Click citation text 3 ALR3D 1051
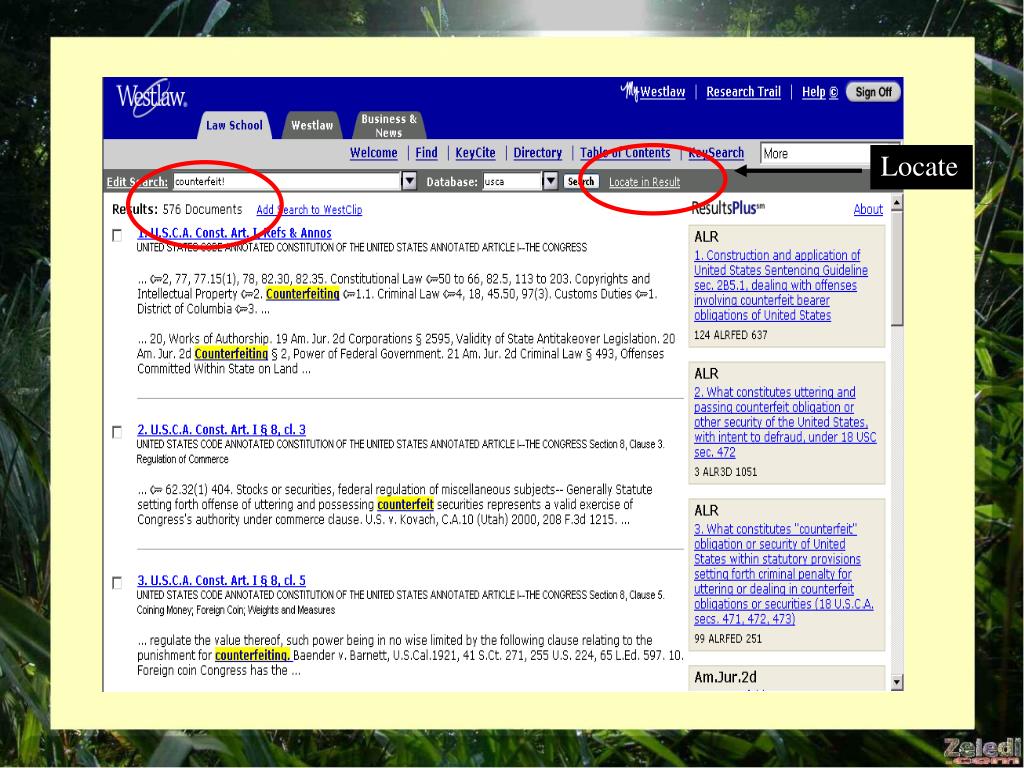This screenshot has height=768, width=1024. (726, 472)
